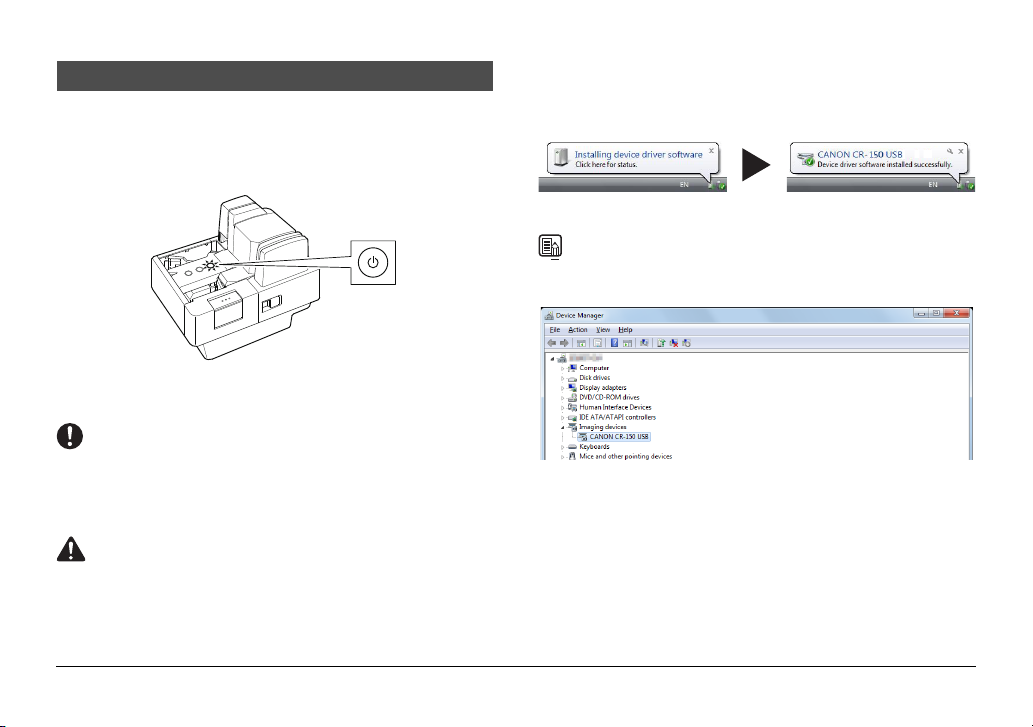
Task: Click scanner icon in CANON CR-150 balloon
Action: point(806,159)
